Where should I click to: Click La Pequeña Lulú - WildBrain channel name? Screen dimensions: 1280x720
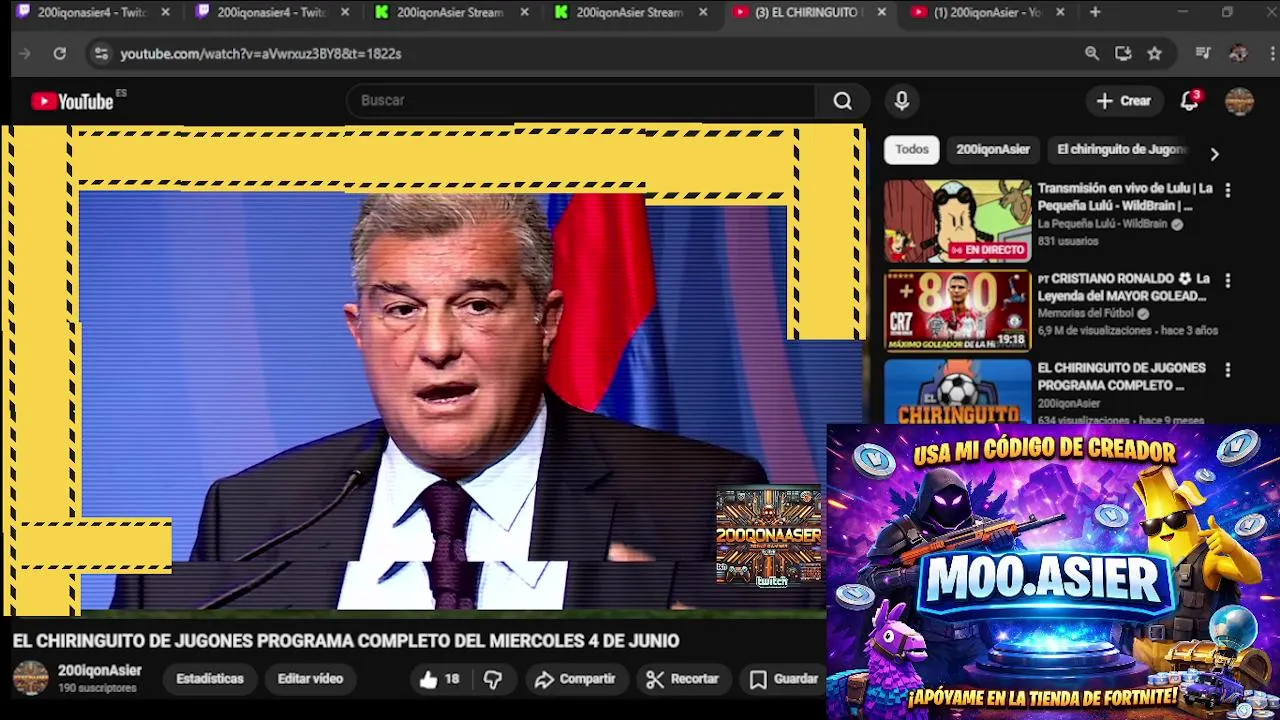[x=1102, y=225]
